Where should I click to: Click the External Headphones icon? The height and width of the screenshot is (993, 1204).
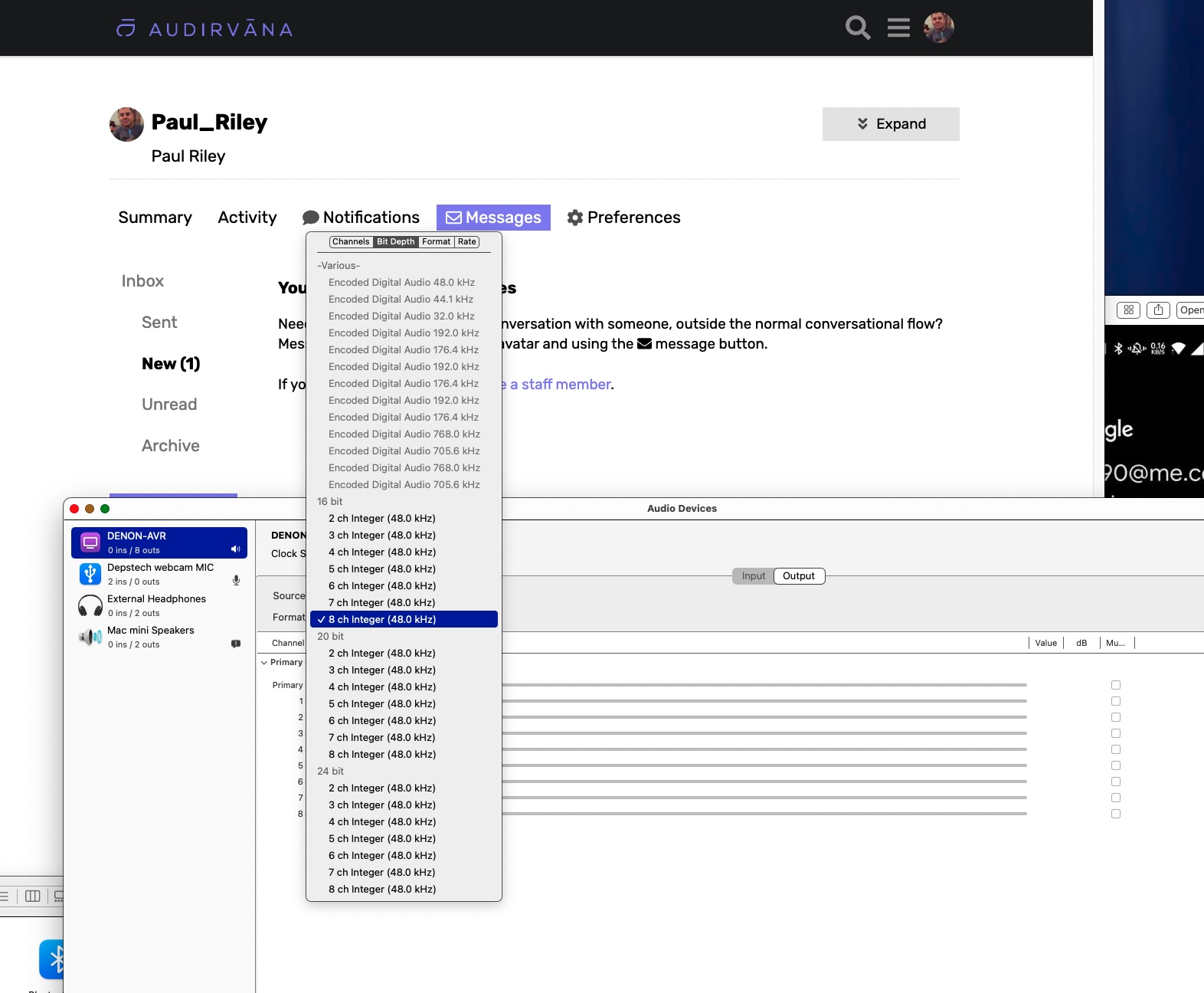[90, 605]
